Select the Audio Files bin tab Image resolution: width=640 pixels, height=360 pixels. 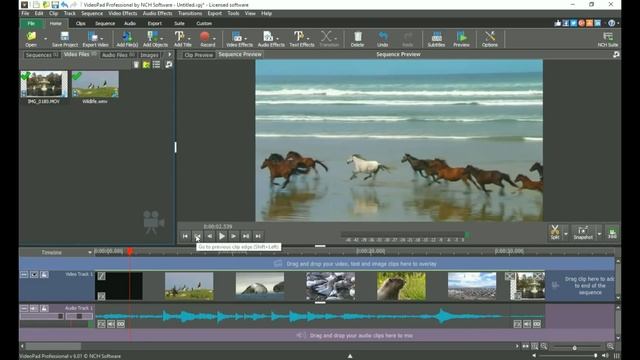(118, 55)
